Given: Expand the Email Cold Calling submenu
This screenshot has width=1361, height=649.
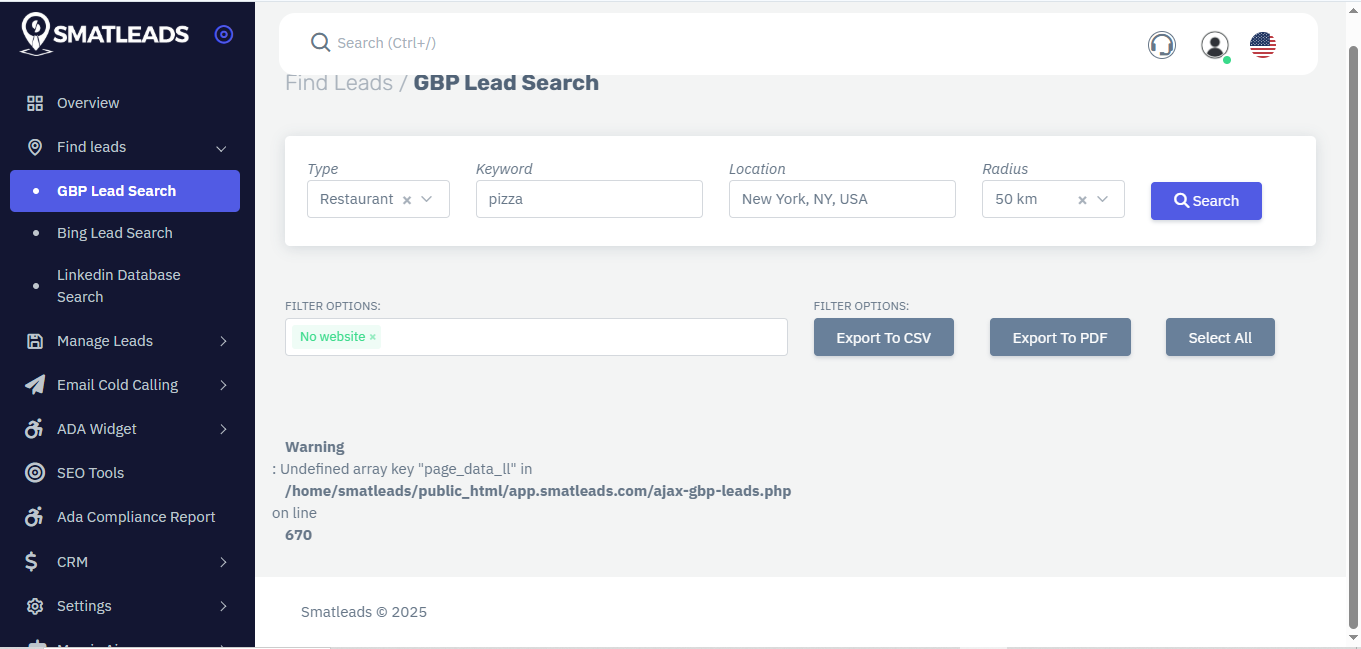Looking at the screenshot, I should point(223,385).
